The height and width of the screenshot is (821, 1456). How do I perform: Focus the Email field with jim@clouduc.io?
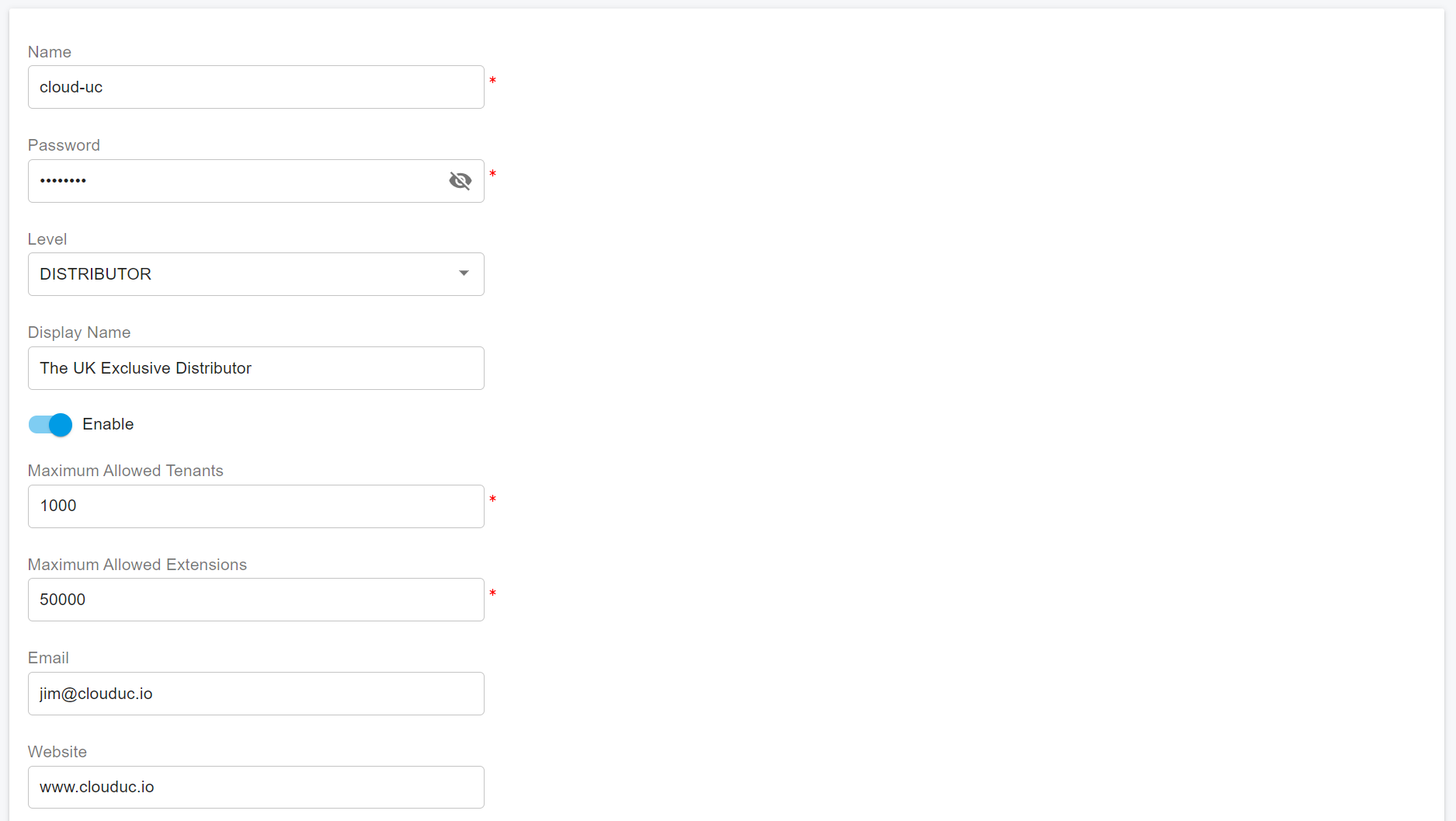tap(255, 694)
